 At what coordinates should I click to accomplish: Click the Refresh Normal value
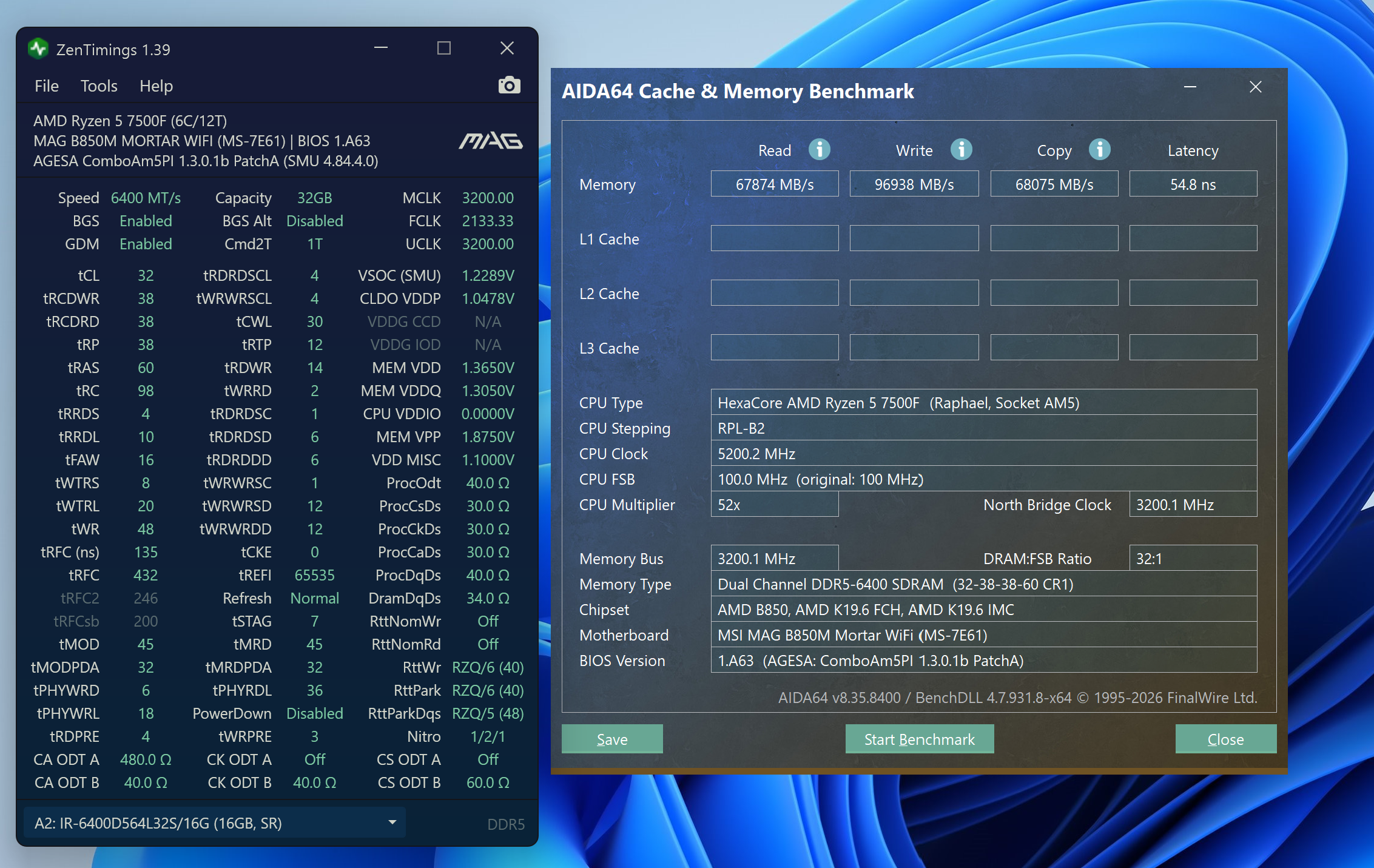314,599
